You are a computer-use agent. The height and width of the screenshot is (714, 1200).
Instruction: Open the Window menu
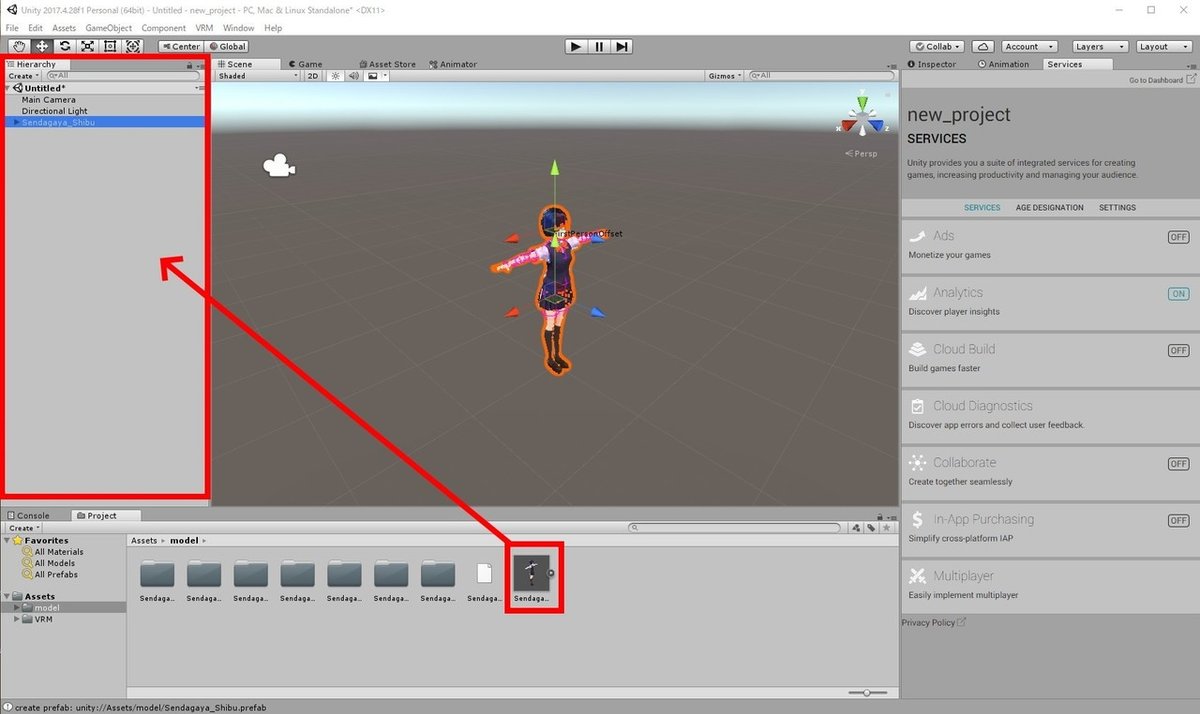coord(238,28)
